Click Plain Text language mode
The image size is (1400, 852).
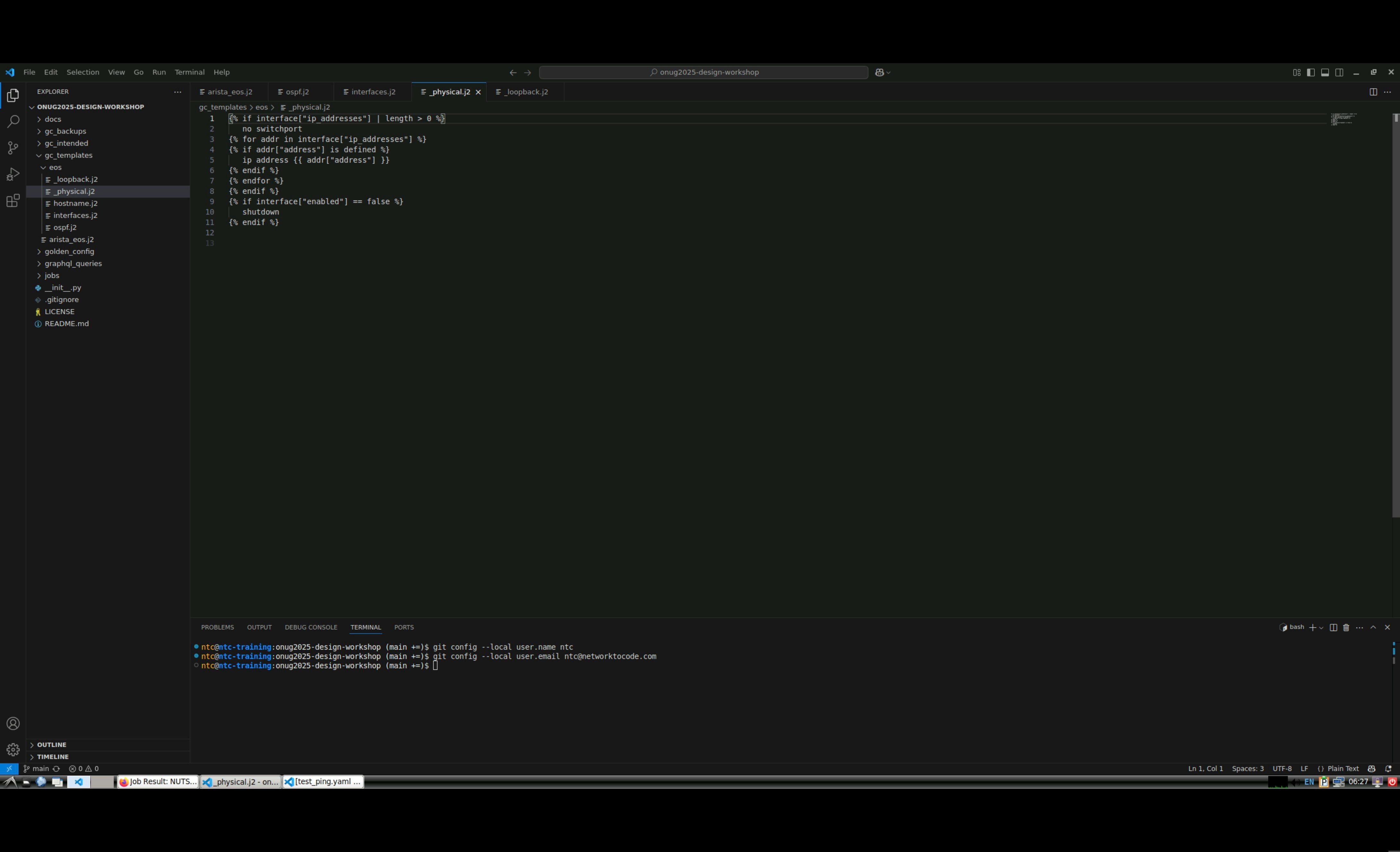(1343, 769)
